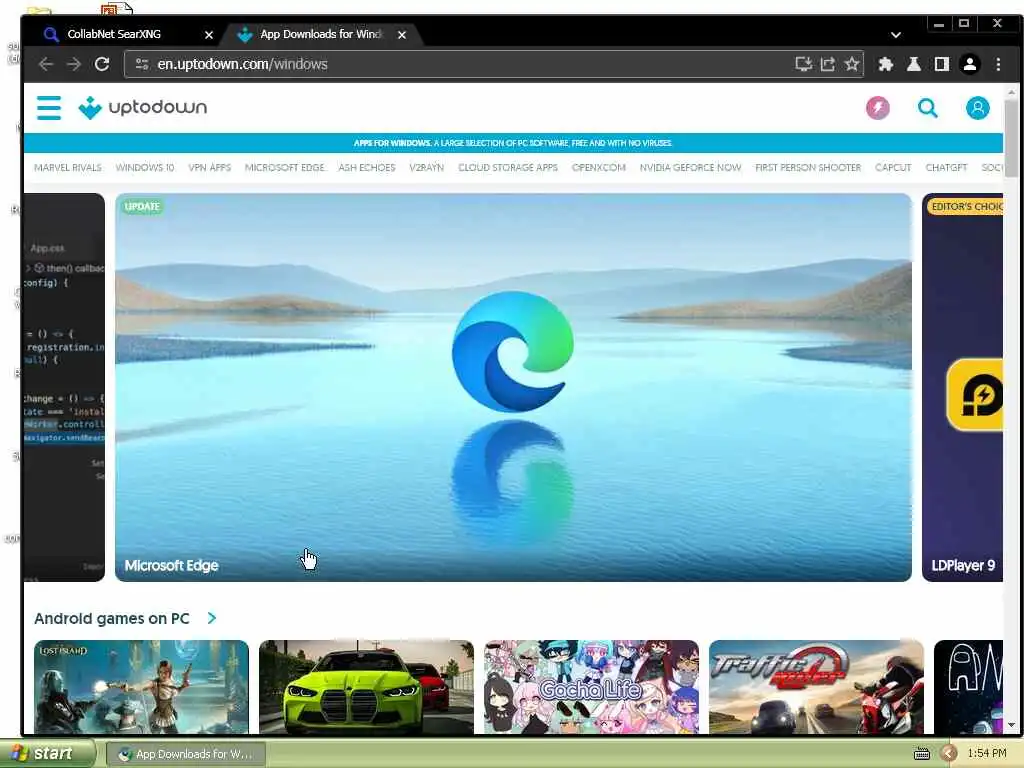Select the App Downloads for Windows tab
The image size is (1024, 768).
coord(320,34)
